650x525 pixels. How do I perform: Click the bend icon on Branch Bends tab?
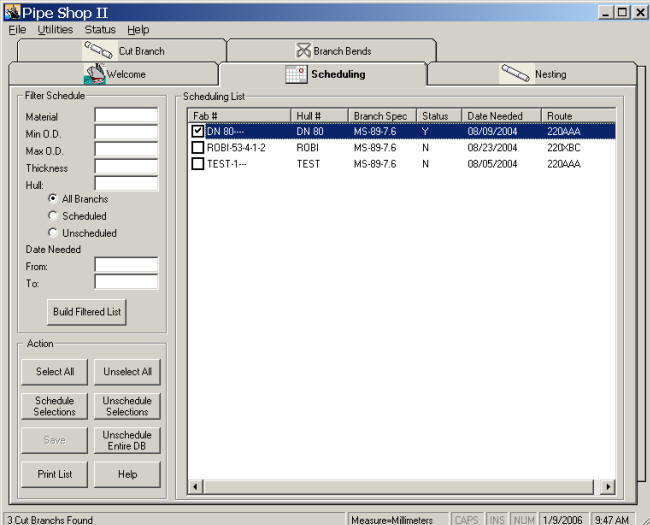pyautogui.click(x=303, y=51)
